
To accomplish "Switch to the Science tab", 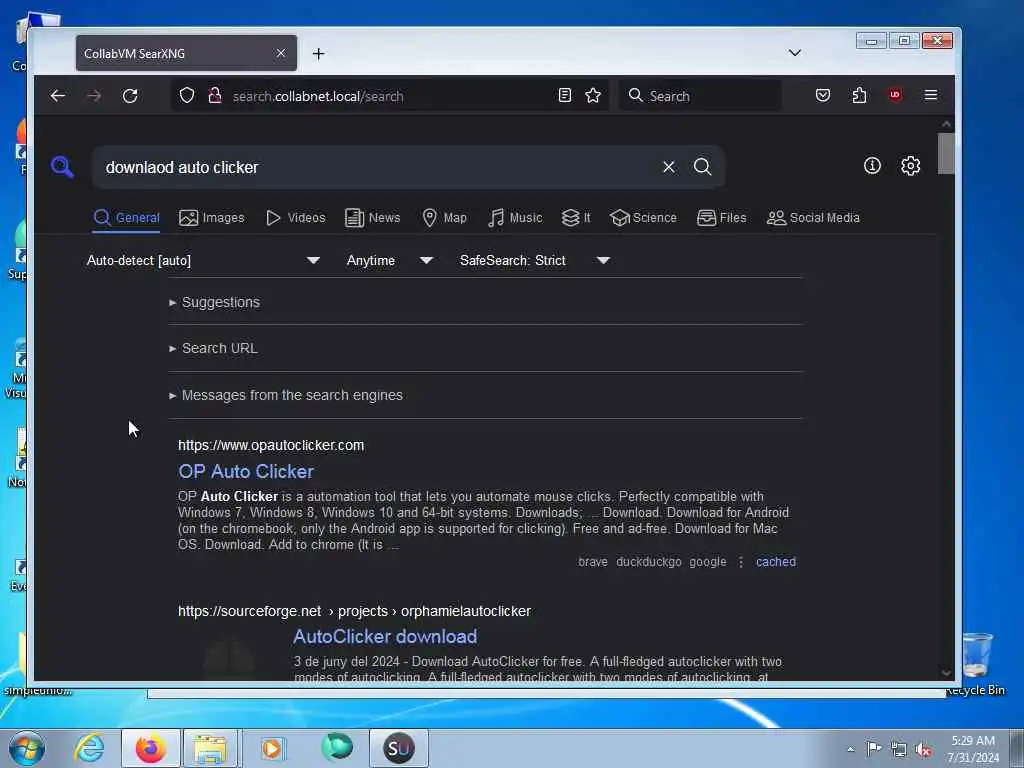I will point(643,217).
